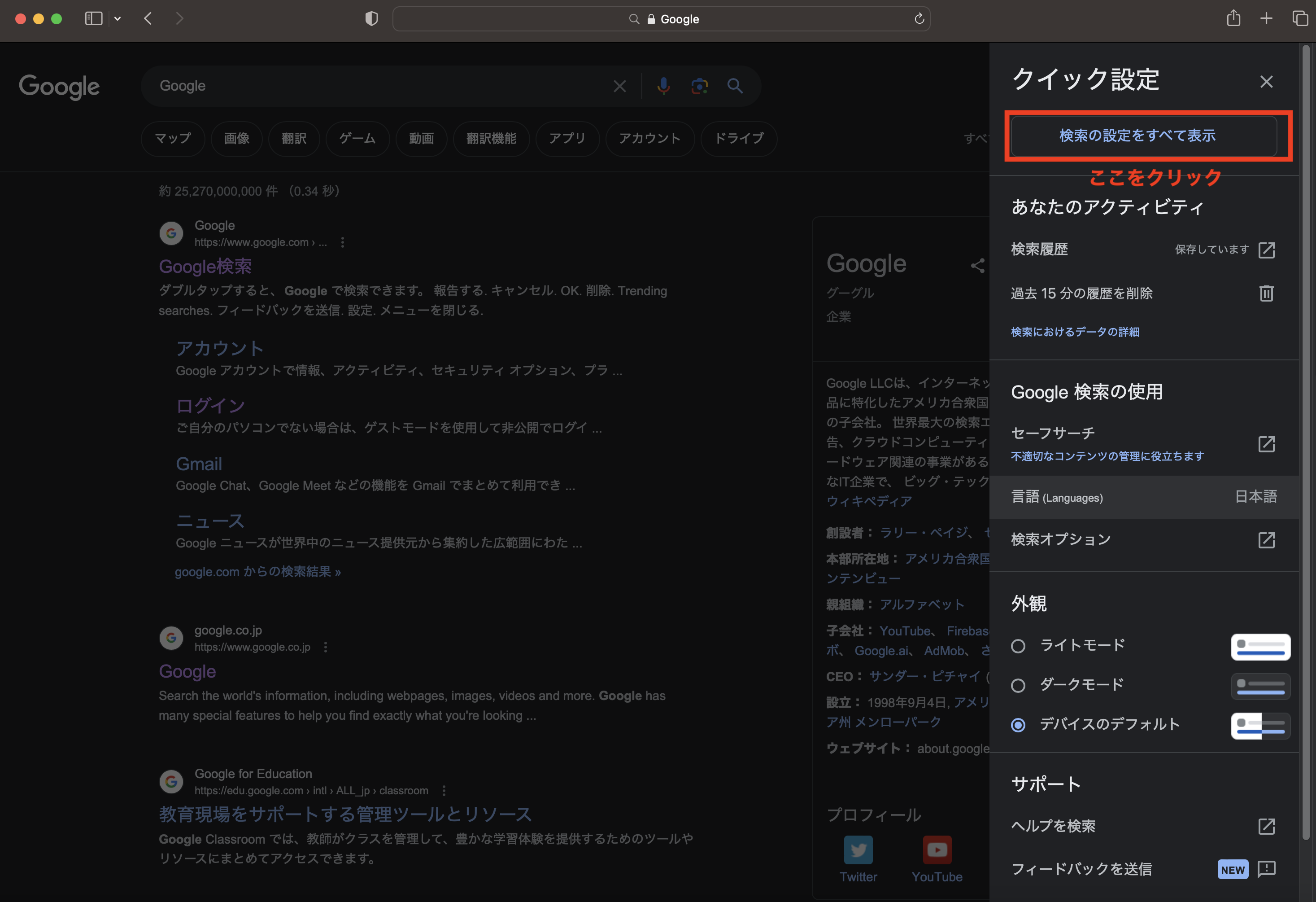Select the ゲーム filter chip
The width and height of the screenshot is (1316, 902).
[x=357, y=138]
